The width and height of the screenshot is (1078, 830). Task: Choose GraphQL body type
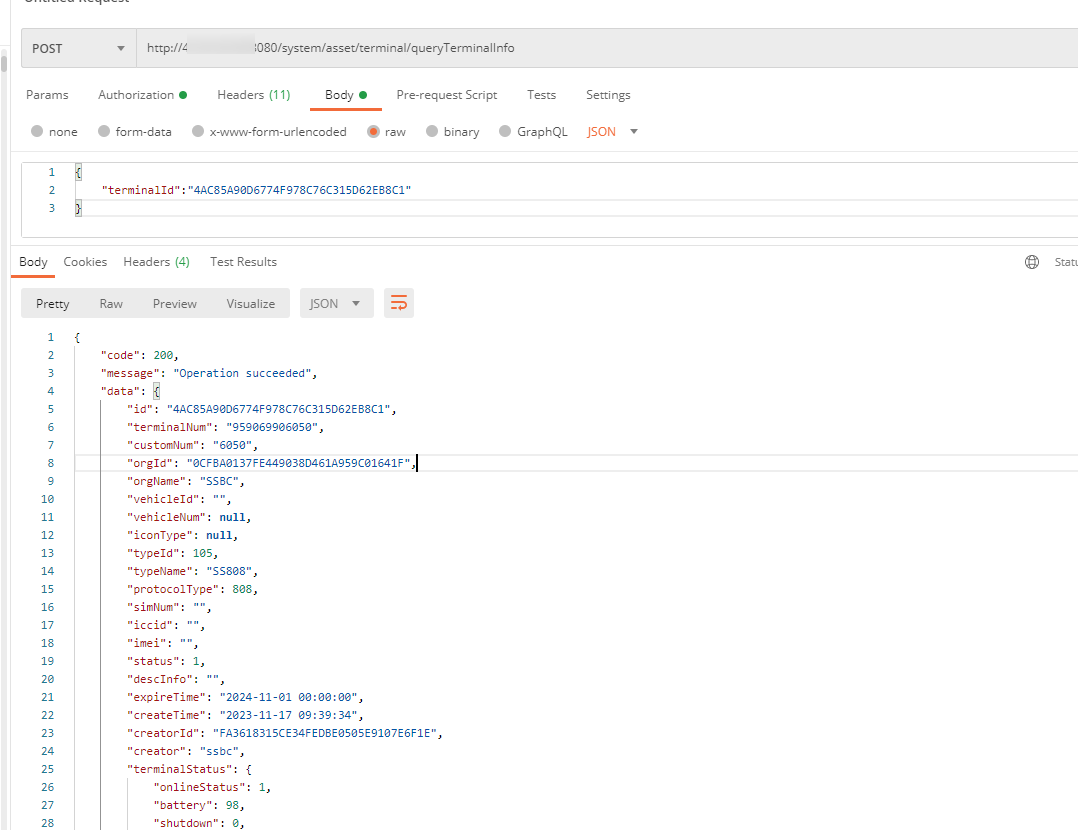click(x=505, y=132)
